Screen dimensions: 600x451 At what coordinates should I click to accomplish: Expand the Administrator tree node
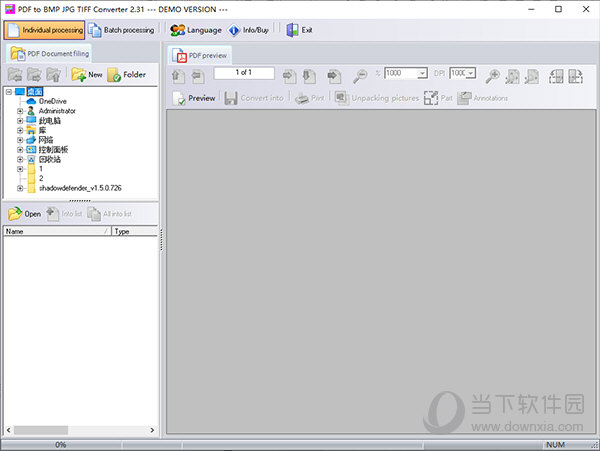tap(20, 111)
